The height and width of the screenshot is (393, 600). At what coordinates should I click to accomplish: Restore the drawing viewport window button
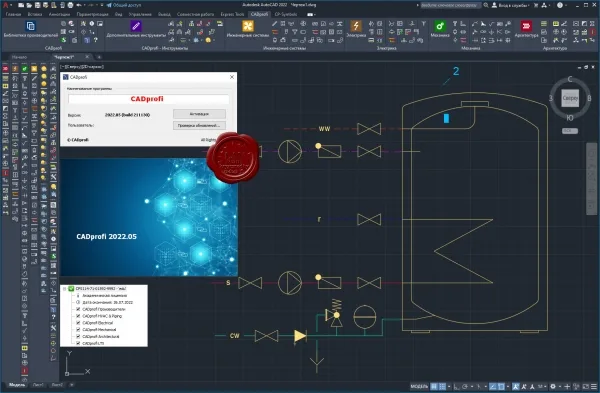click(585, 67)
